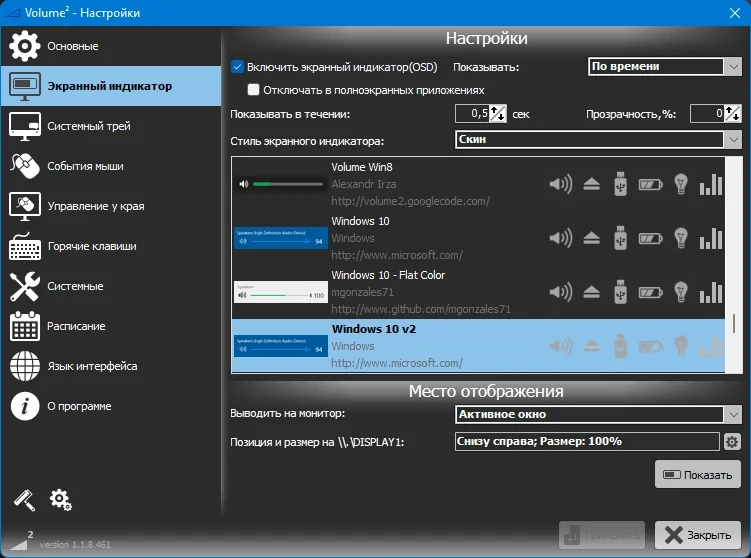
Task: Select the Windows 10 - Flat Color skin
Action: [x=478, y=292]
